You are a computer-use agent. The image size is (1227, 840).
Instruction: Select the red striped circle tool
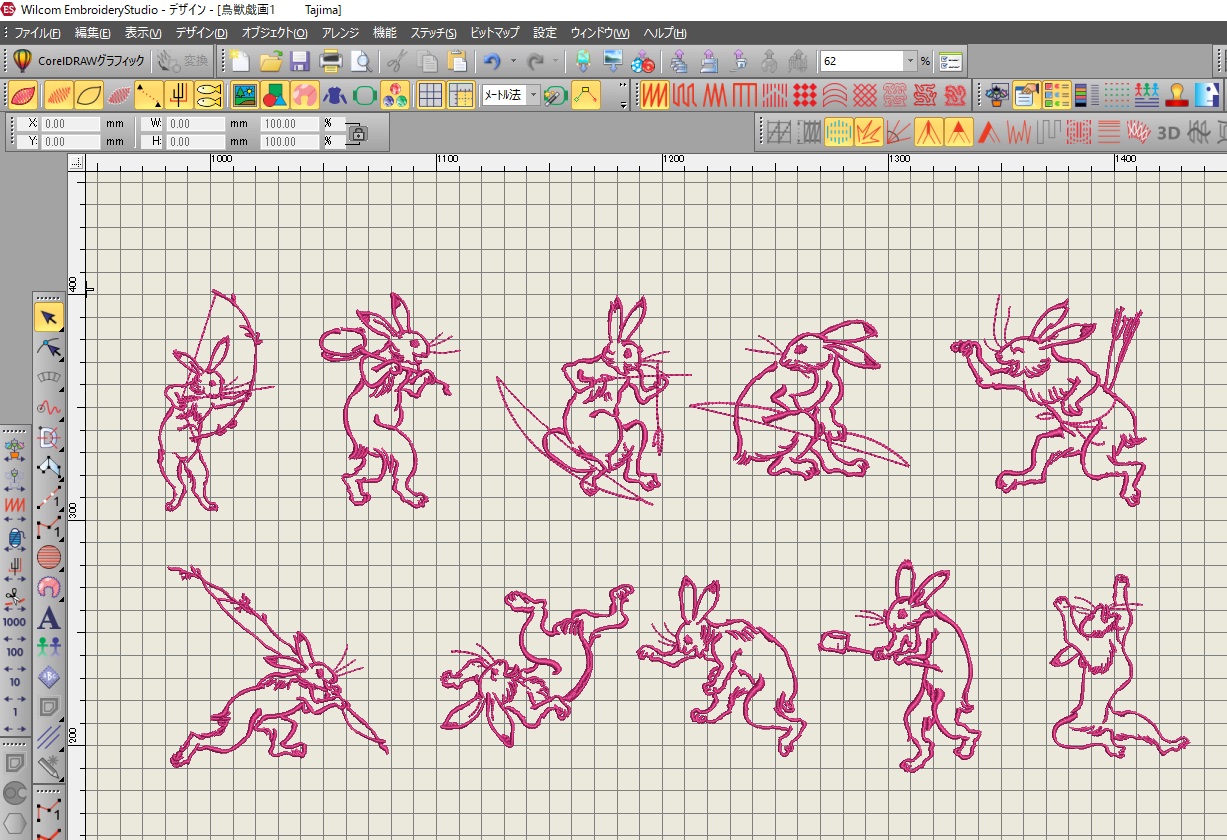[48, 557]
